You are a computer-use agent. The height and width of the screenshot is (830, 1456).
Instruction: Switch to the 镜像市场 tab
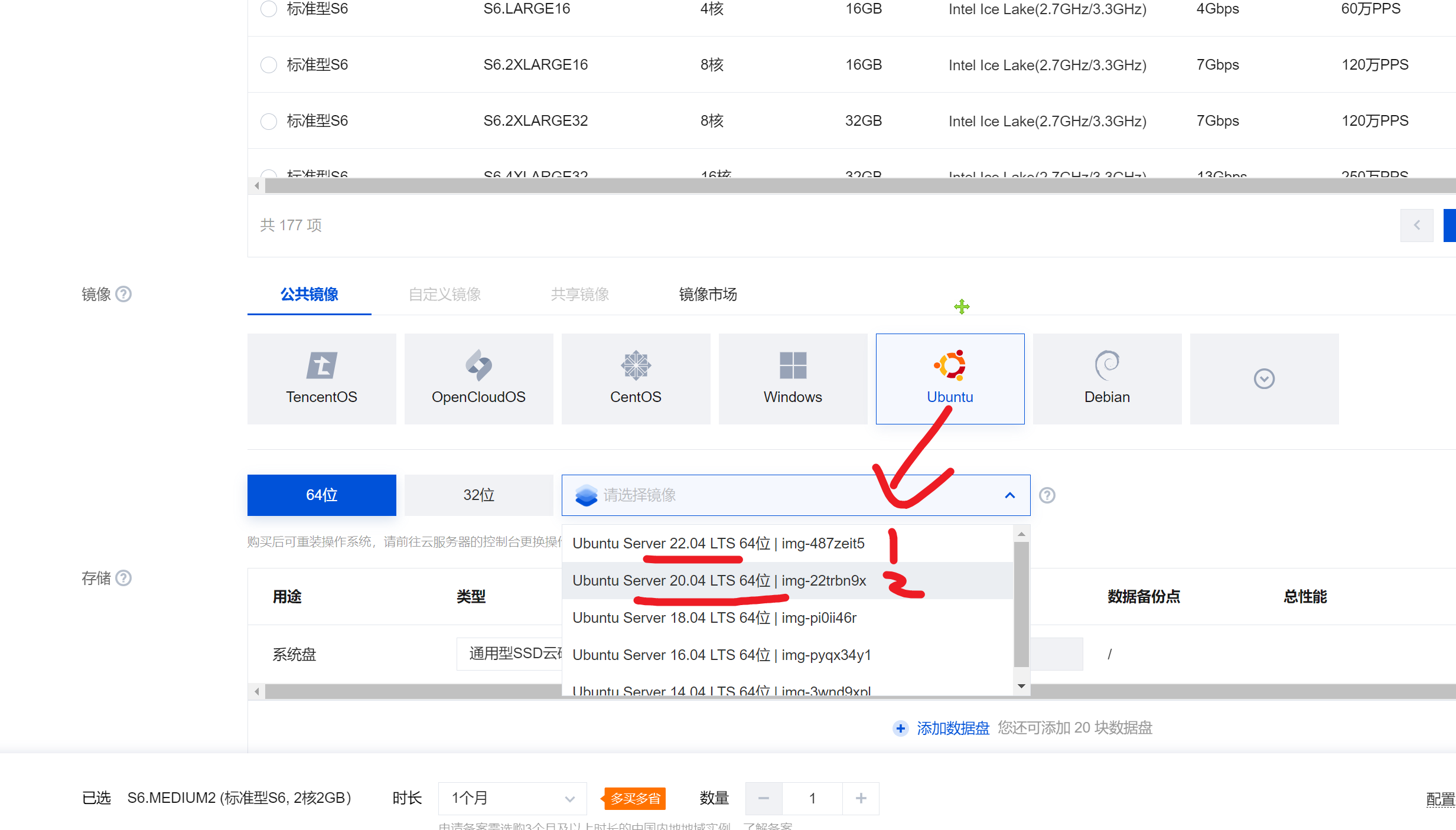pyautogui.click(x=708, y=294)
